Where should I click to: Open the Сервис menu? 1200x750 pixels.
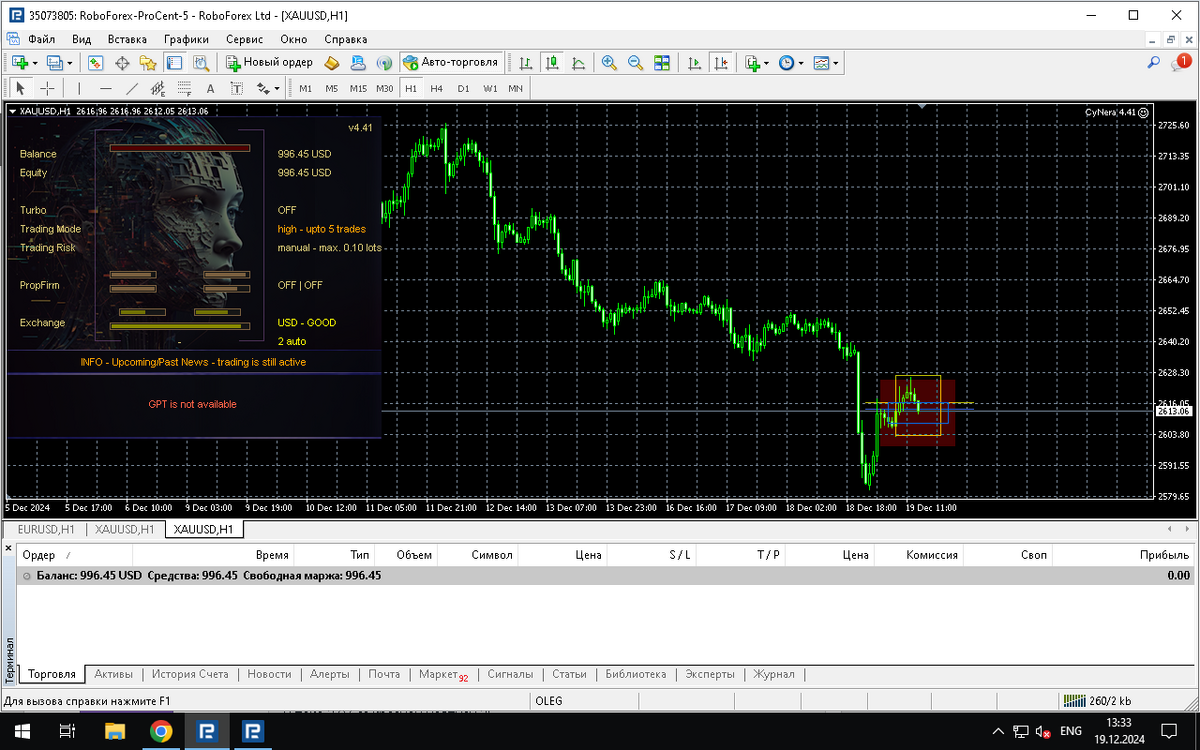coord(244,39)
